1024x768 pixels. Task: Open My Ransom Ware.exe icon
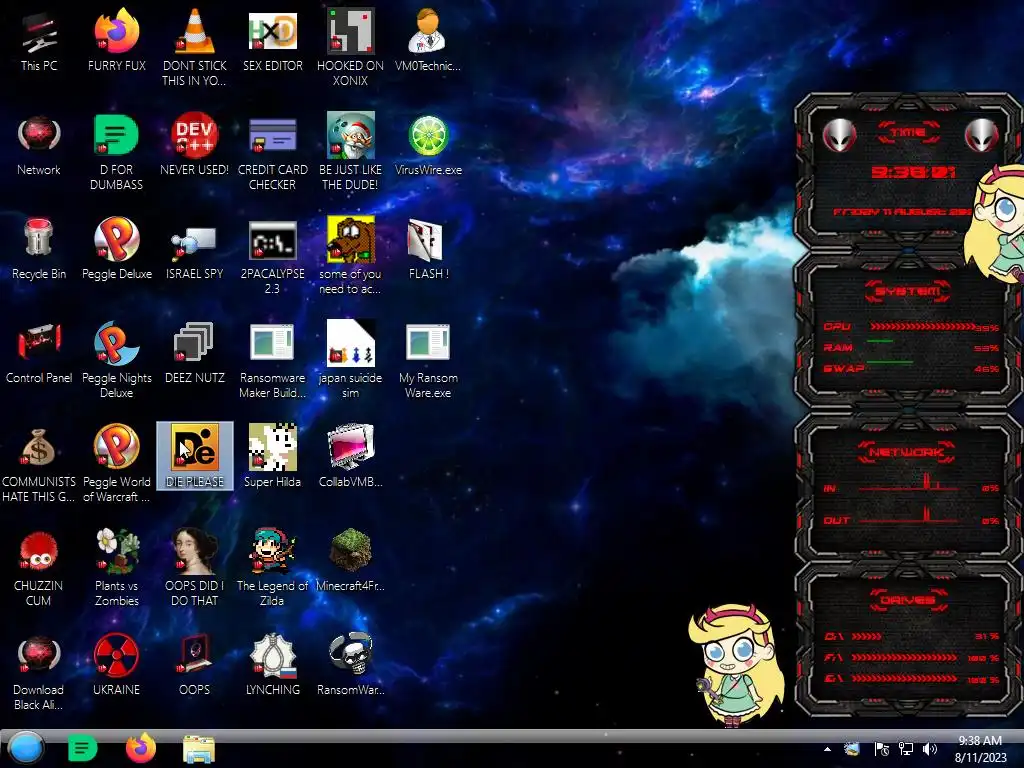click(x=428, y=359)
